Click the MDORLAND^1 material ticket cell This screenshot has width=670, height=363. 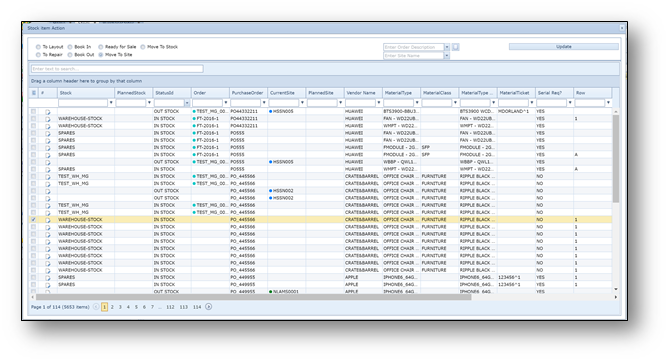[516, 111]
